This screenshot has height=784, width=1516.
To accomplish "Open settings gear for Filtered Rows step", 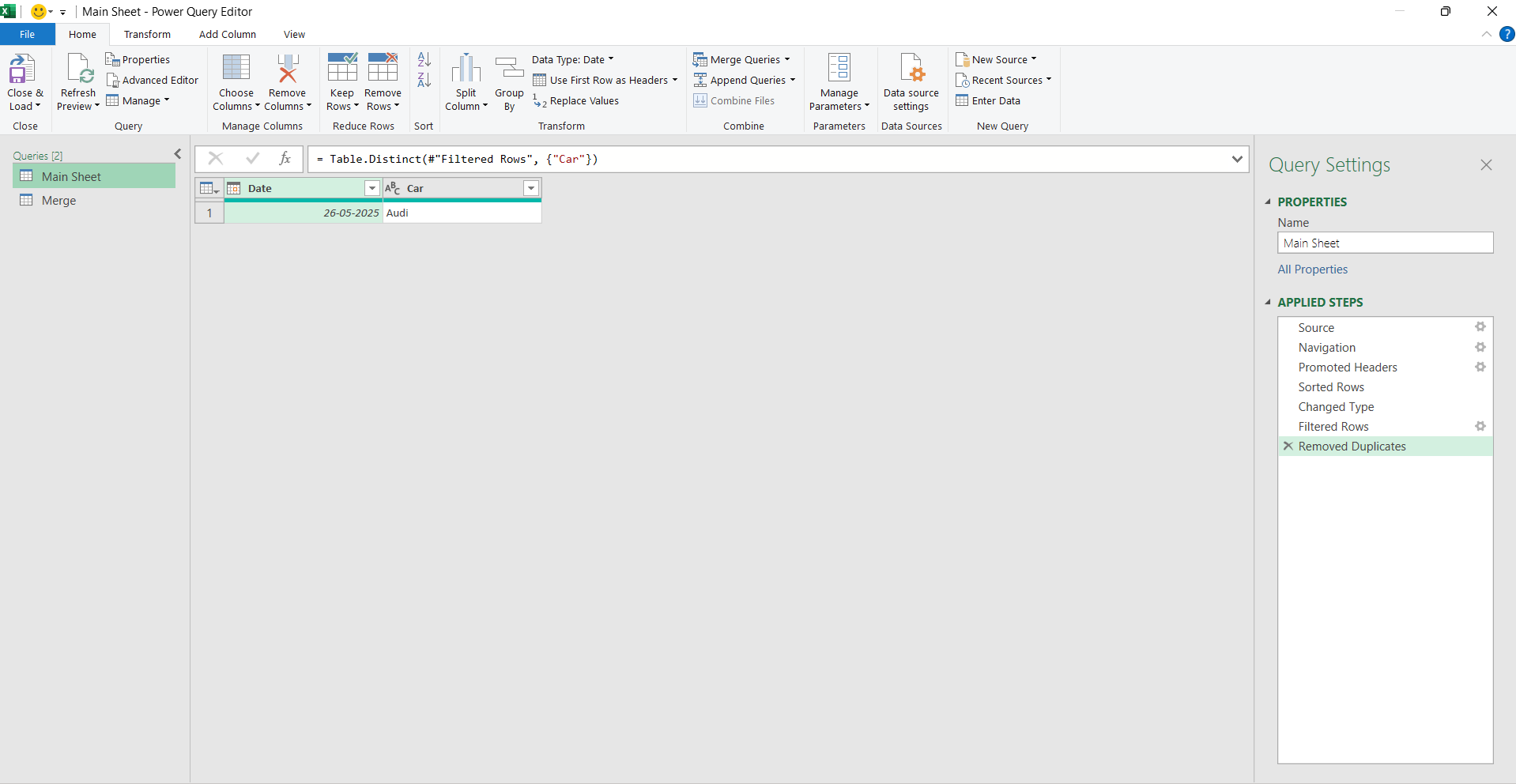I will (1480, 426).
